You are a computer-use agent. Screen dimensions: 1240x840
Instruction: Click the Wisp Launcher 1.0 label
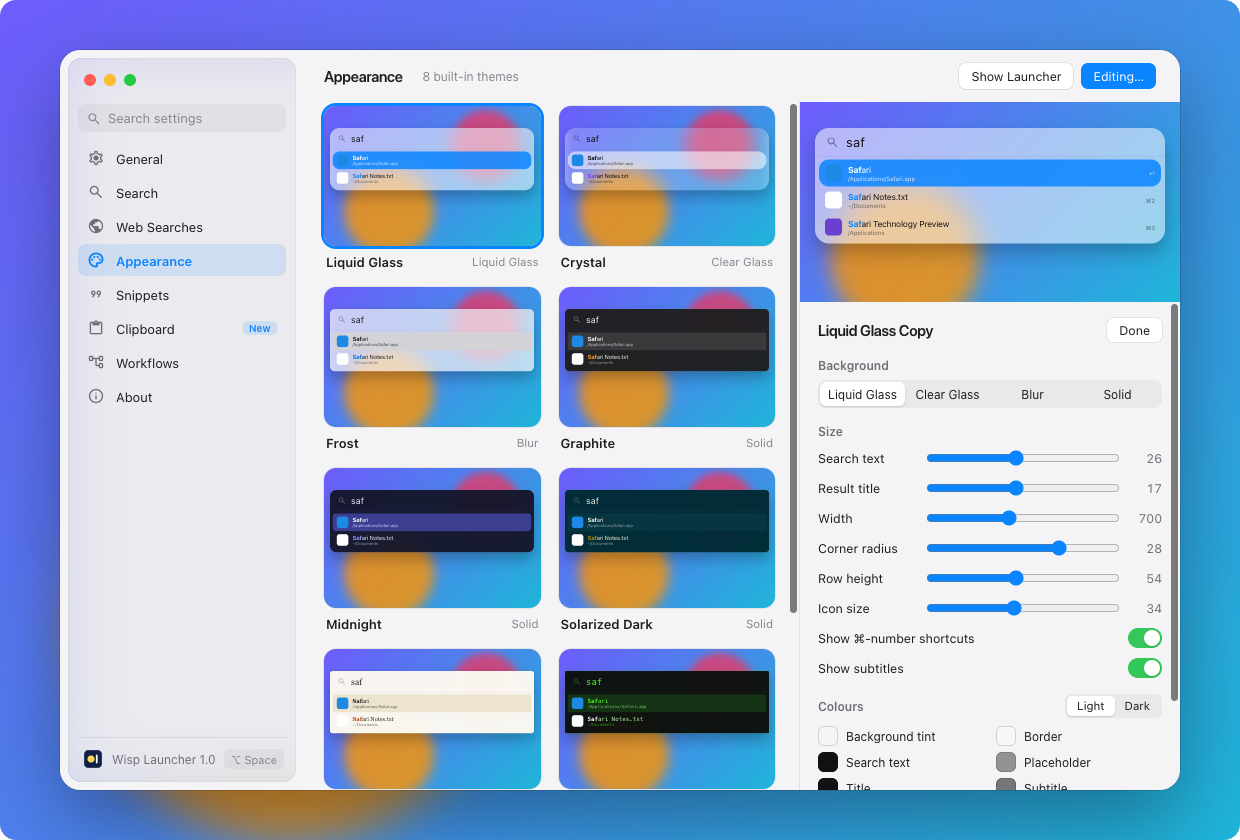(163, 760)
